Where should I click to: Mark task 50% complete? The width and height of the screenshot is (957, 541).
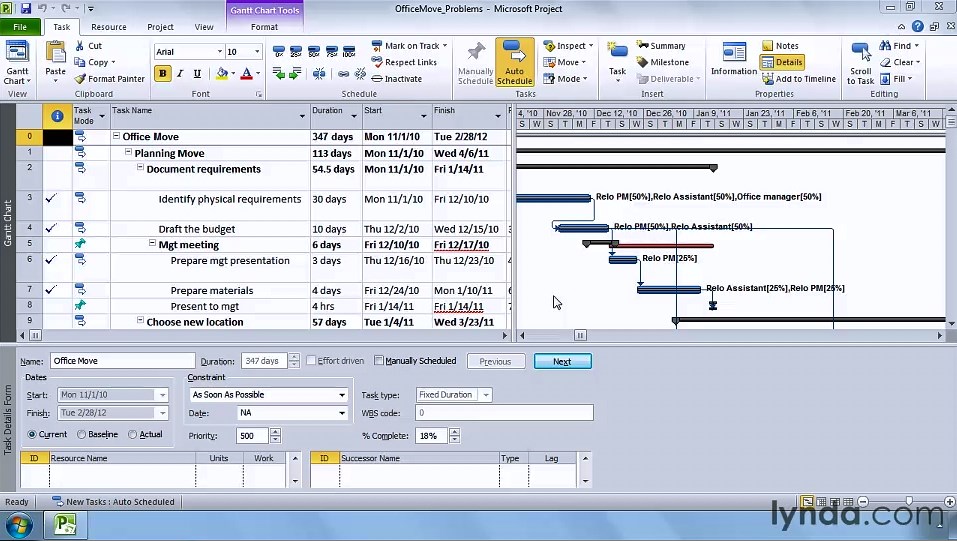coord(314,51)
